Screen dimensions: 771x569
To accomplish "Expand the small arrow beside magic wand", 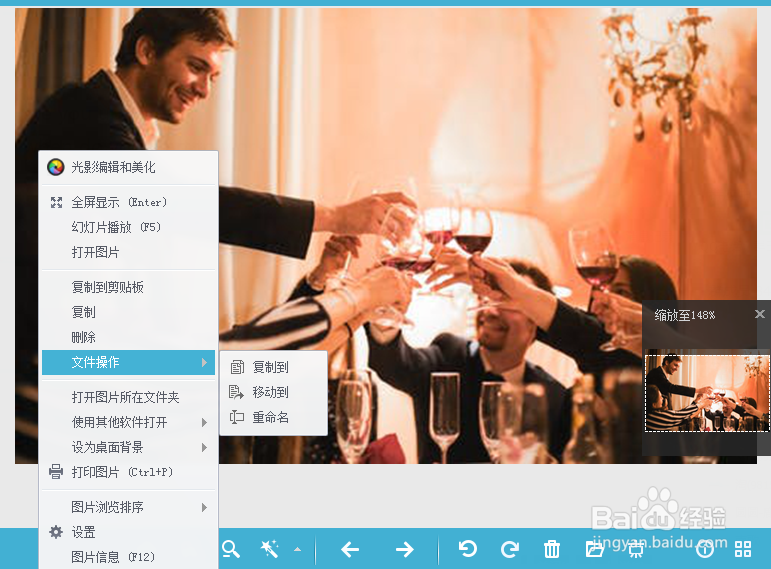I will (x=297, y=549).
